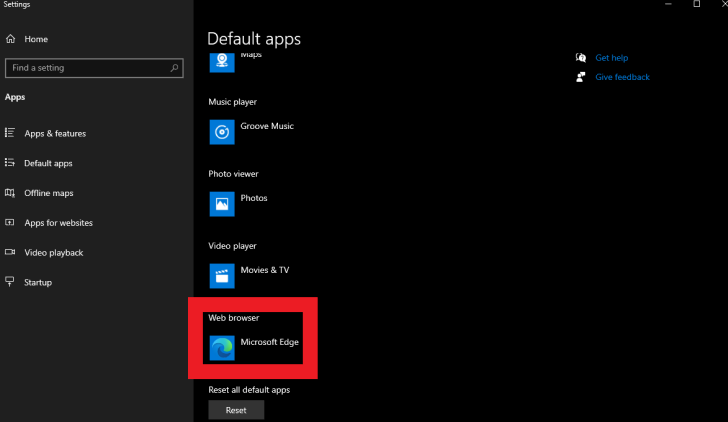Change web browser from Microsoft Edge
The width and height of the screenshot is (728, 422).
[x=269, y=342]
